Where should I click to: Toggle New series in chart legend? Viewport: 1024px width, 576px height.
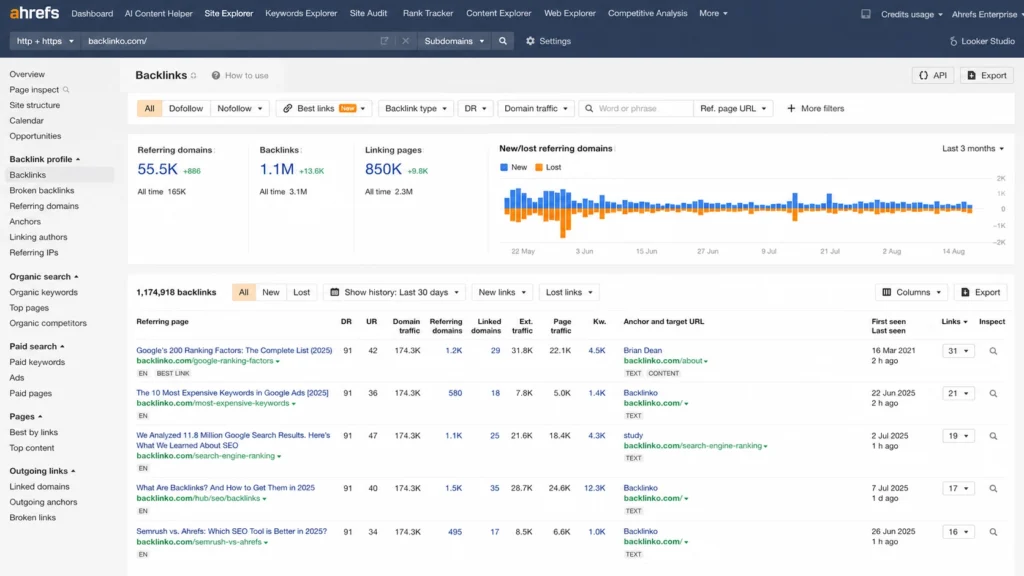point(513,167)
